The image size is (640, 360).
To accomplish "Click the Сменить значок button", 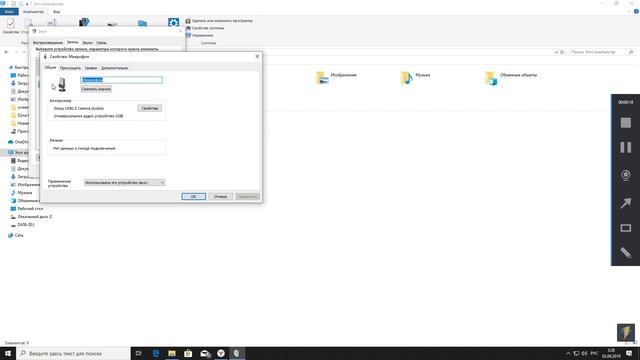I will coord(96,89).
